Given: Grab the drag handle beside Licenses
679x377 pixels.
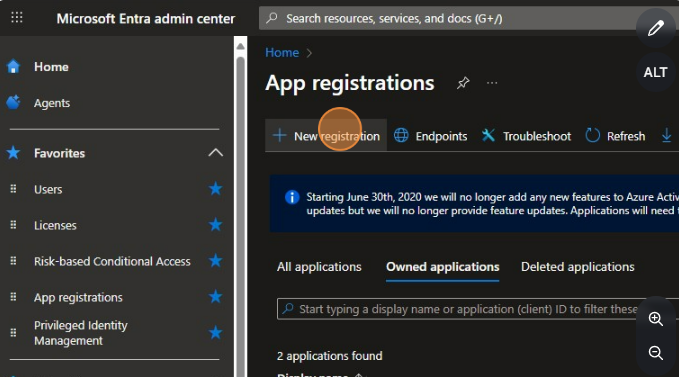Looking at the screenshot, I should 13,225.
